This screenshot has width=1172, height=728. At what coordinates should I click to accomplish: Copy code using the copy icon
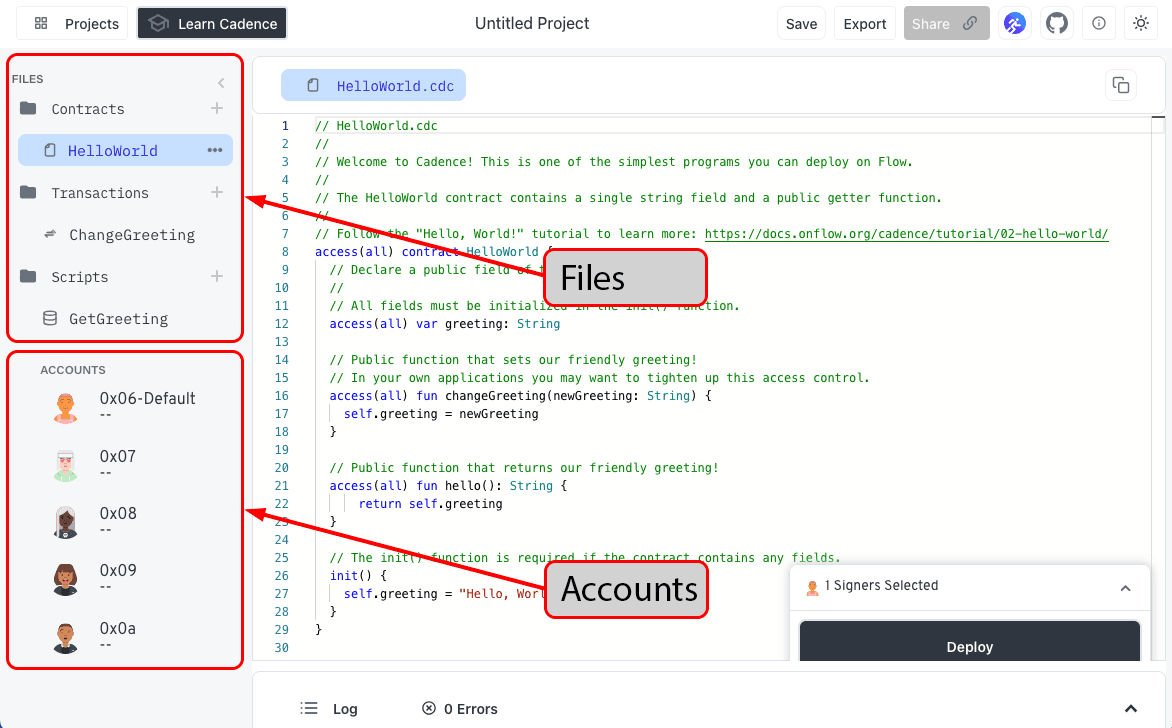pyautogui.click(x=1121, y=86)
